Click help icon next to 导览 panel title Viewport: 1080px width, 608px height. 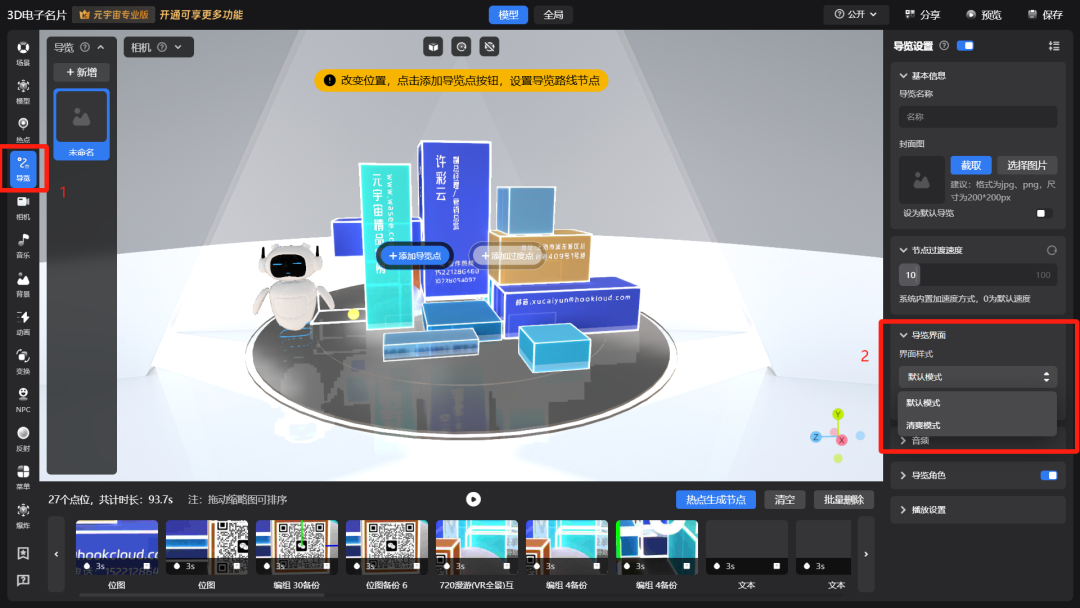tap(85, 47)
